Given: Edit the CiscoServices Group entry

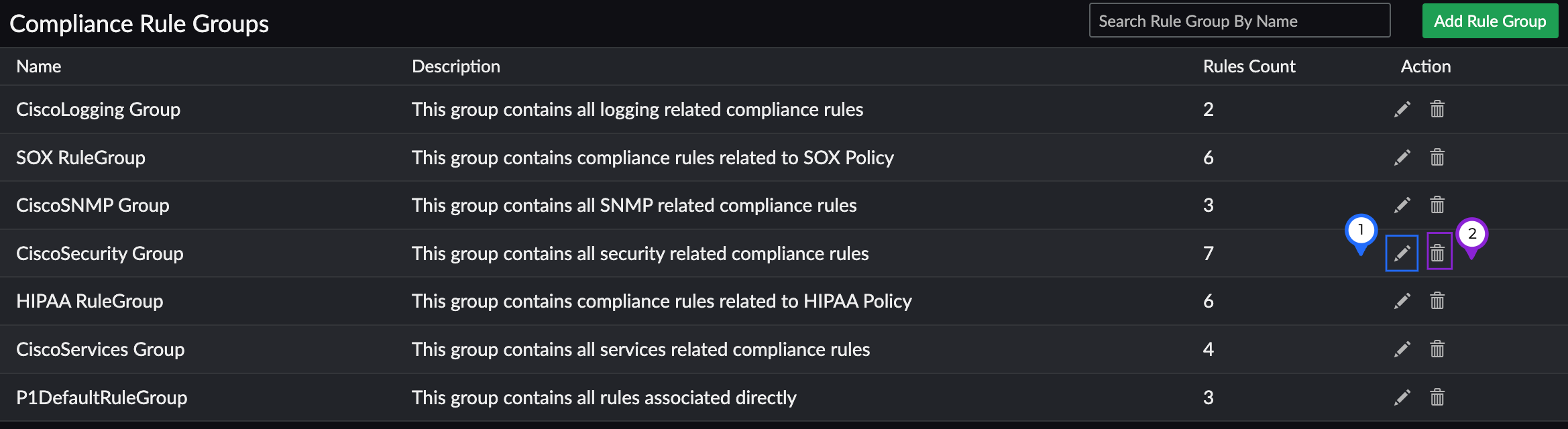Looking at the screenshot, I should click(1402, 349).
